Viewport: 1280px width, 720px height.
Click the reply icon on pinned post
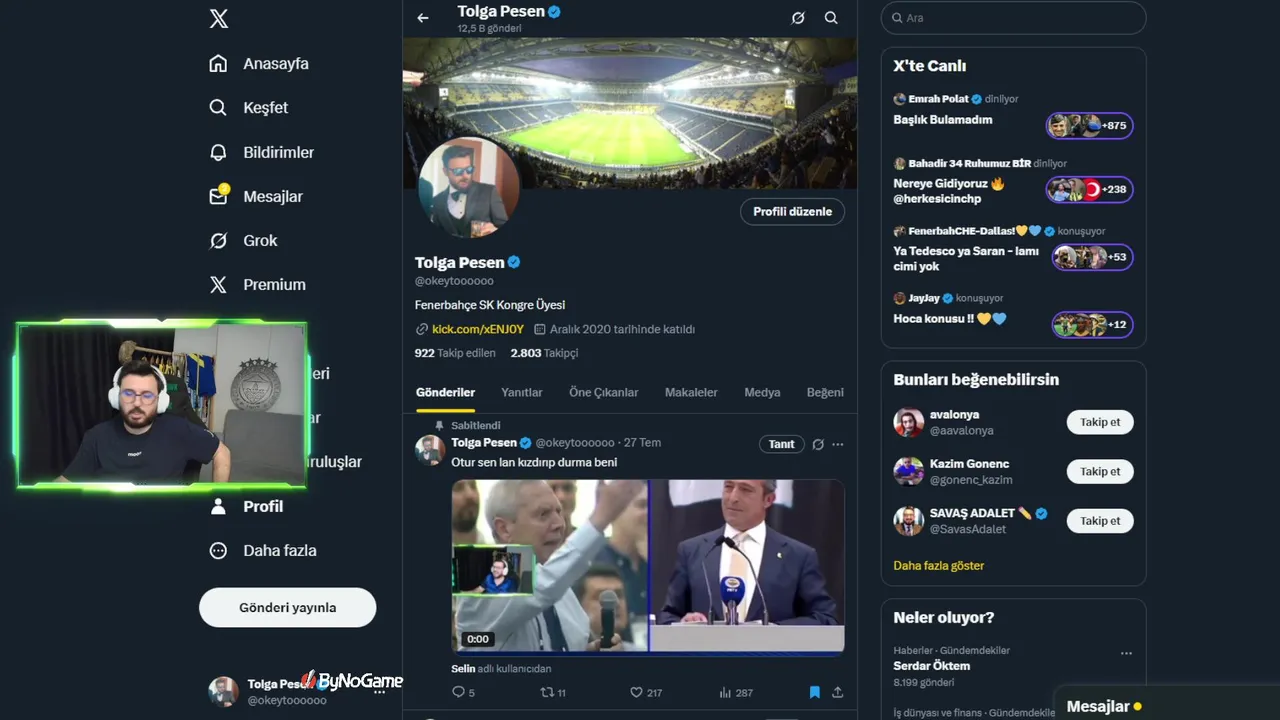click(x=459, y=692)
